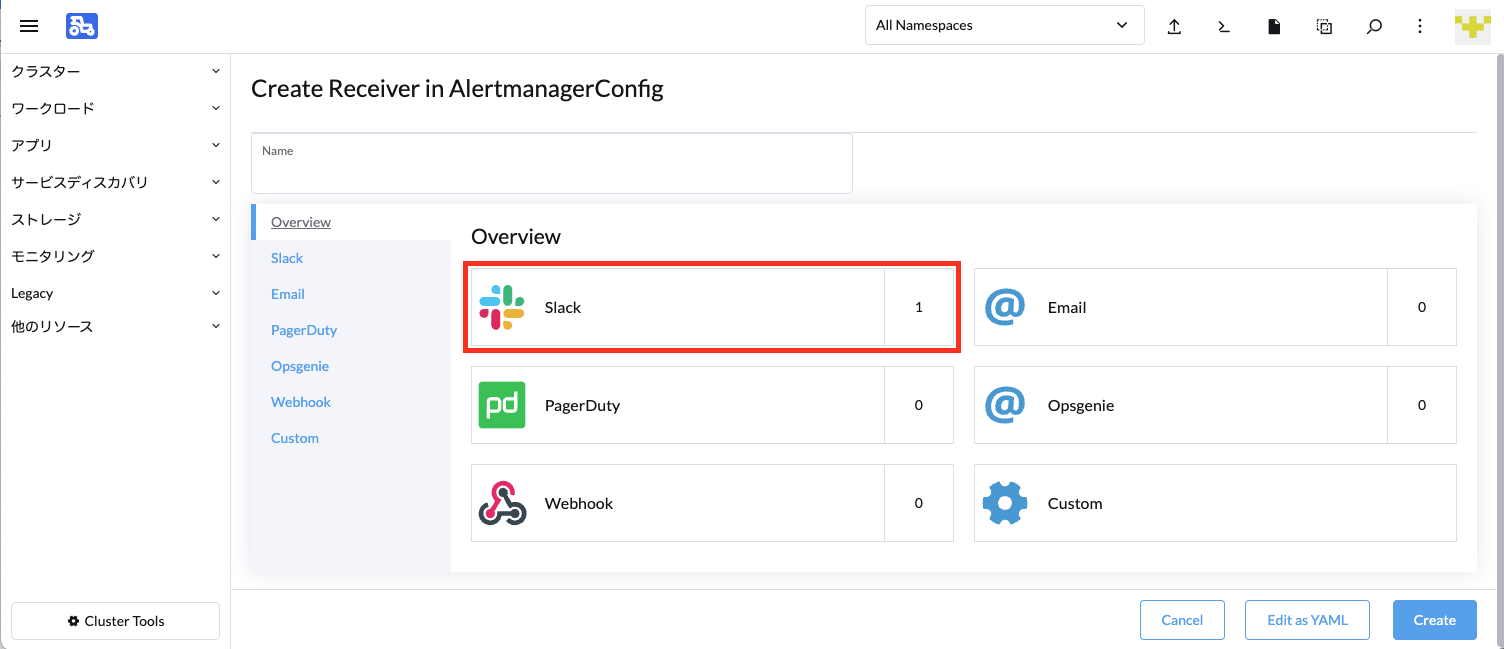Expand the モニタリング sidebar section
The width and height of the screenshot is (1504, 649).
(x=115, y=256)
